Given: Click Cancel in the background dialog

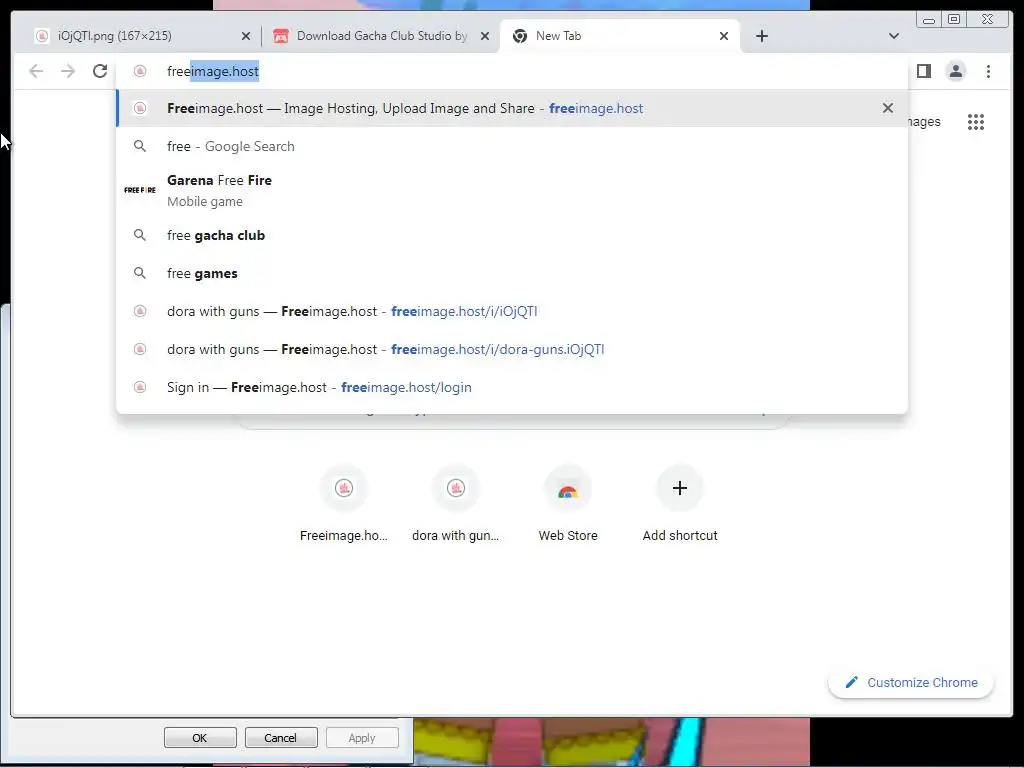Looking at the screenshot, I should pos(280,738).
